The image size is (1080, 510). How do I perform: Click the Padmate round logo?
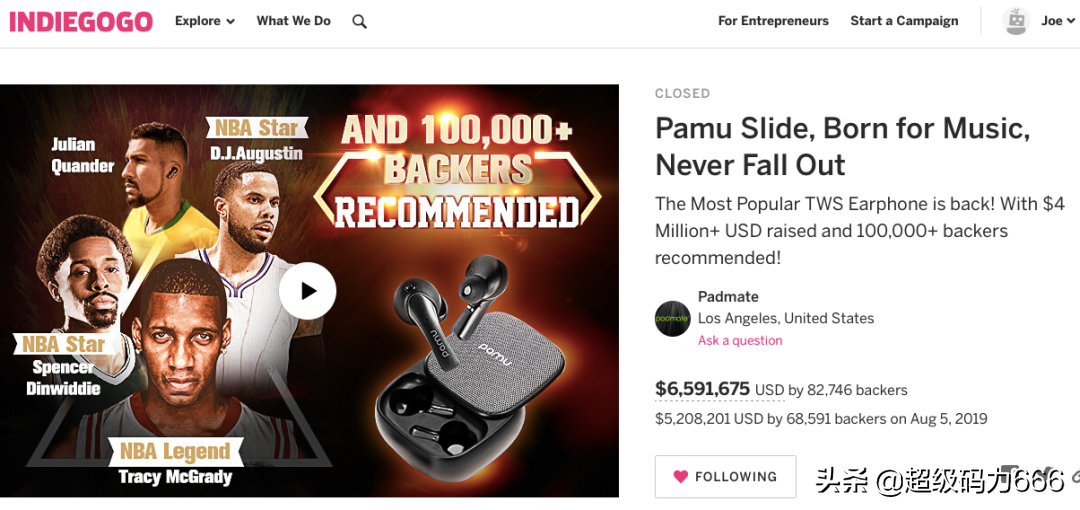point(673,319)
